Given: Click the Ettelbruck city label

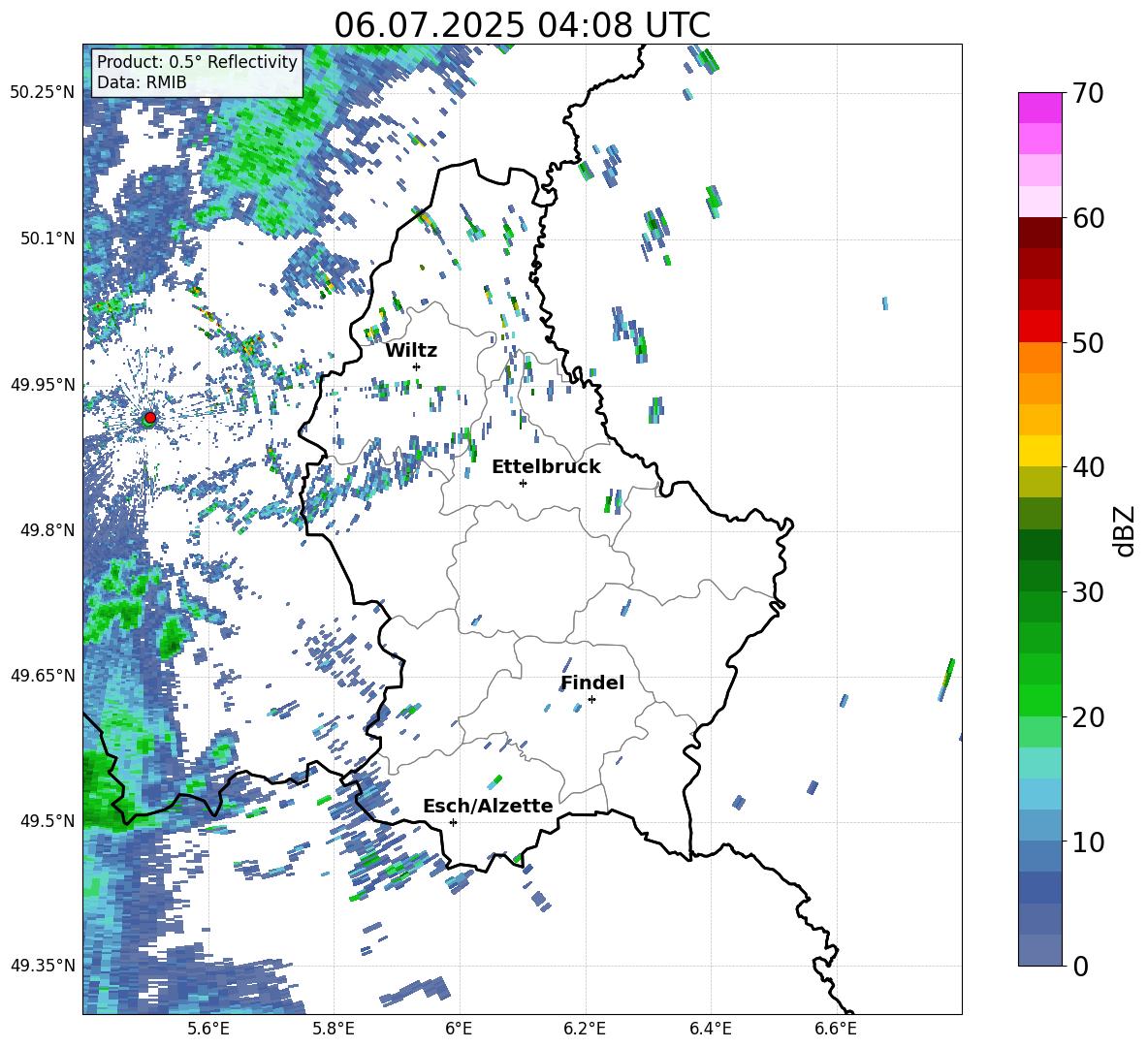Looking at the screenshot, I should coord(546,467).
